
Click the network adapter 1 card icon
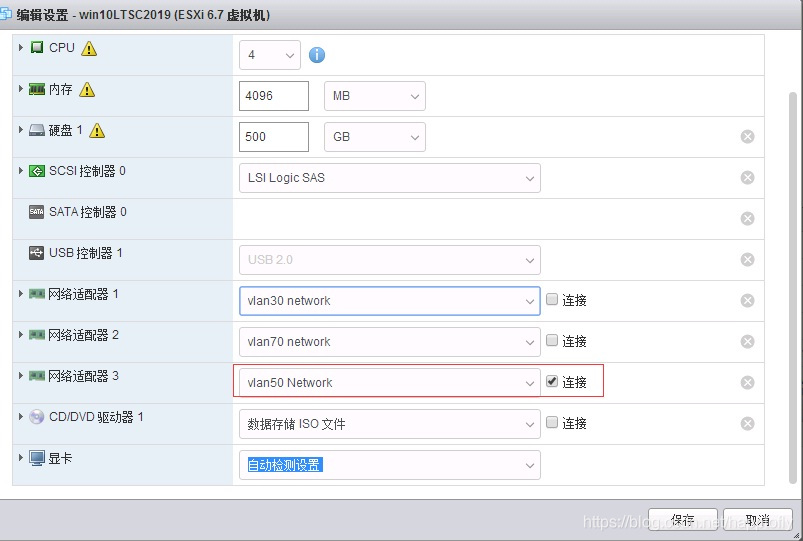click(x=37, y=294)
